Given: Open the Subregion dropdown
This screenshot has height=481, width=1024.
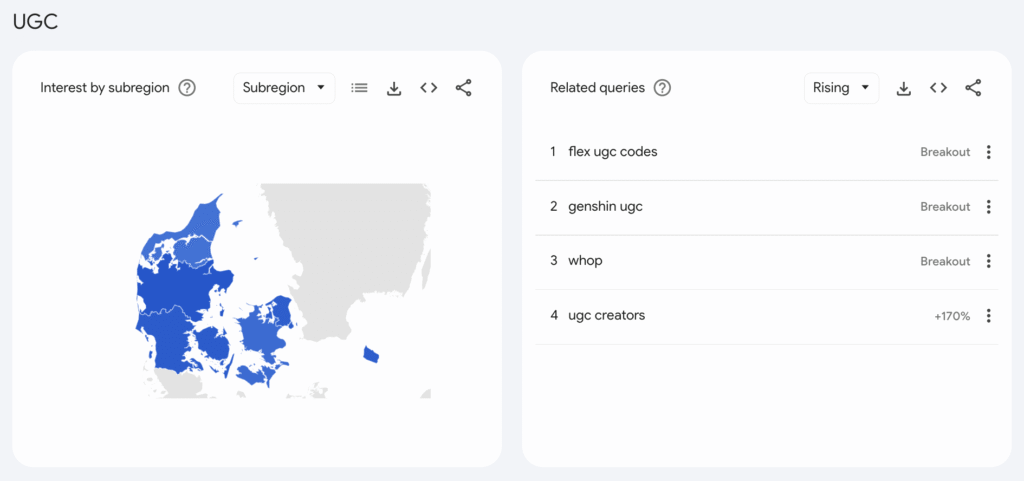Looking at the screenshot, I should click(284, 87).
